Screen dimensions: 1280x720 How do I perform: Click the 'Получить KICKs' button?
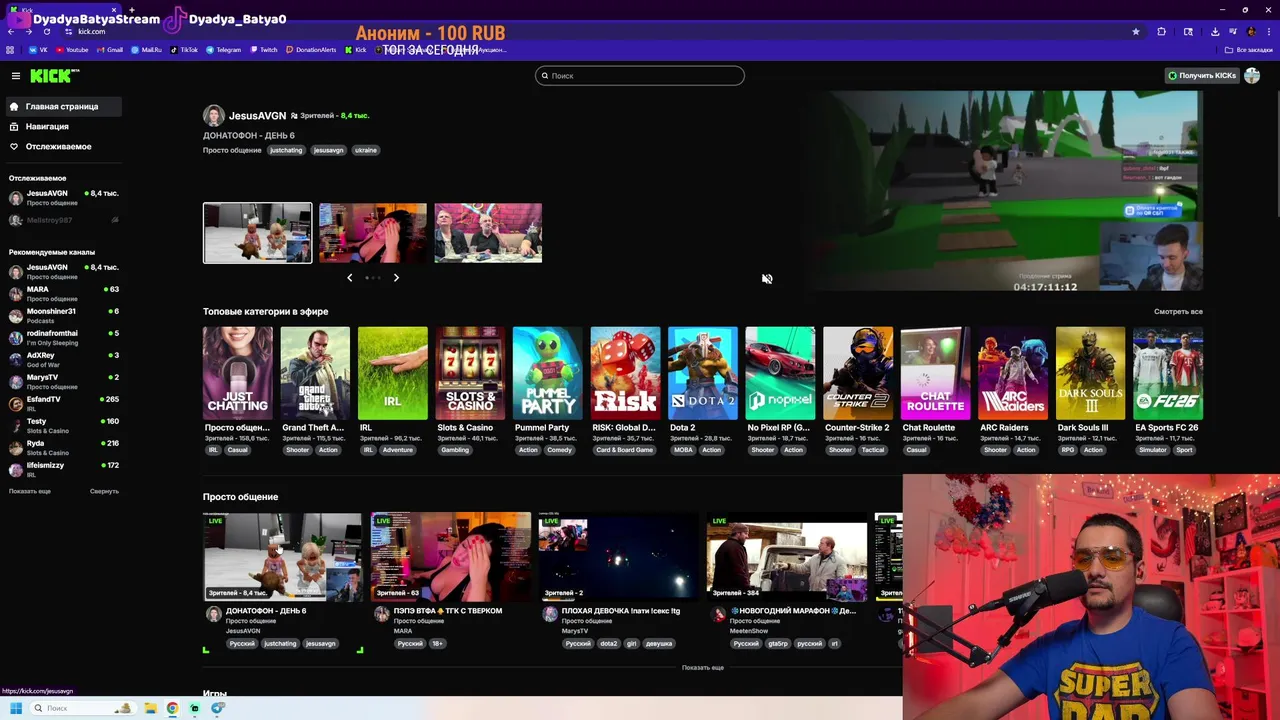click(x=1202, y=76)
